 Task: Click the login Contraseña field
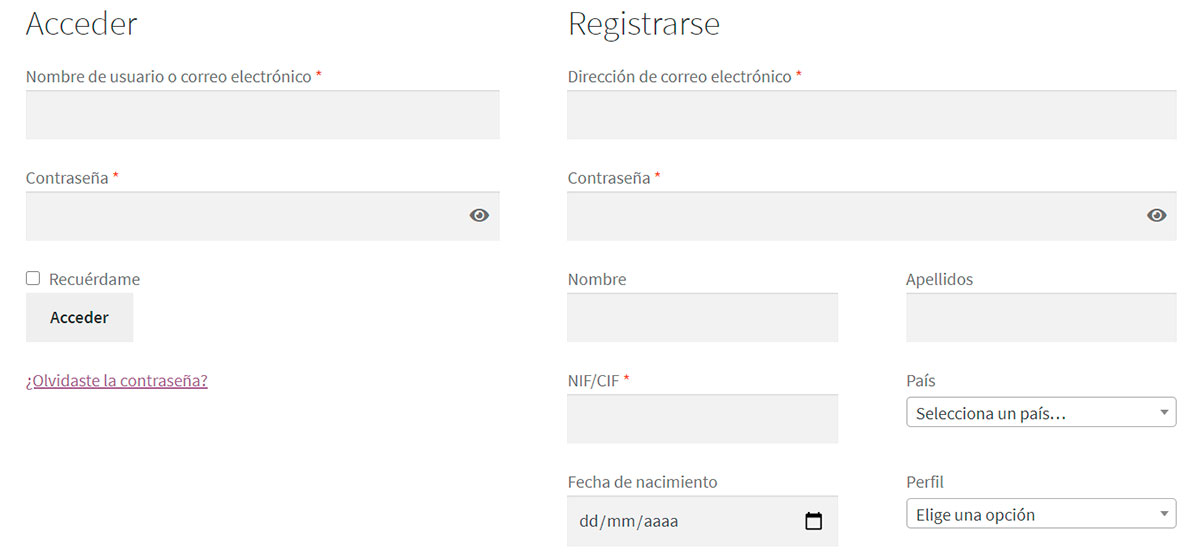[x=263, y=216]
